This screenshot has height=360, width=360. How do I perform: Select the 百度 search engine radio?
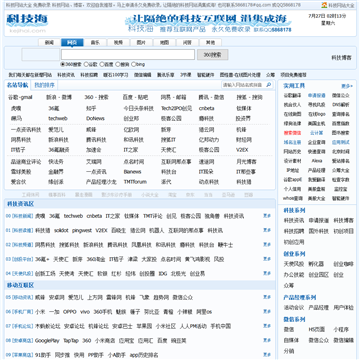tap(101, 64)
